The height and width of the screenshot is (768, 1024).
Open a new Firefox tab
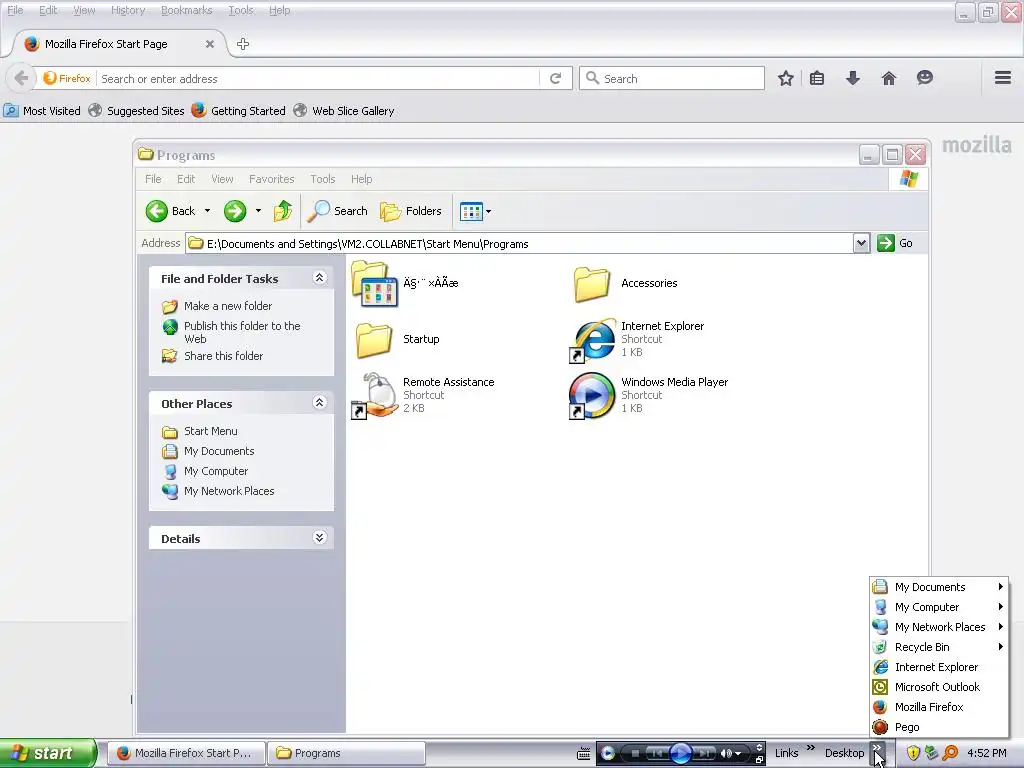(243, 44)
